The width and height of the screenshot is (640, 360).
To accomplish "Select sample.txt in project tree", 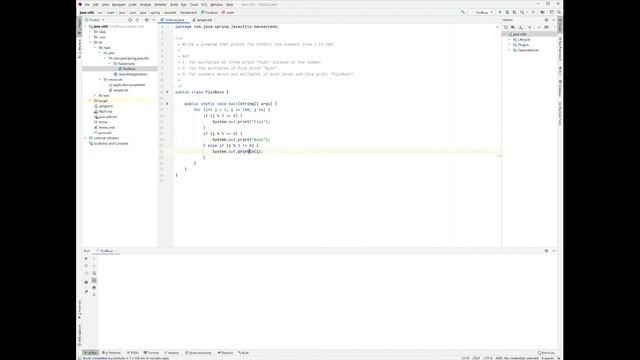I will (119, 90).
